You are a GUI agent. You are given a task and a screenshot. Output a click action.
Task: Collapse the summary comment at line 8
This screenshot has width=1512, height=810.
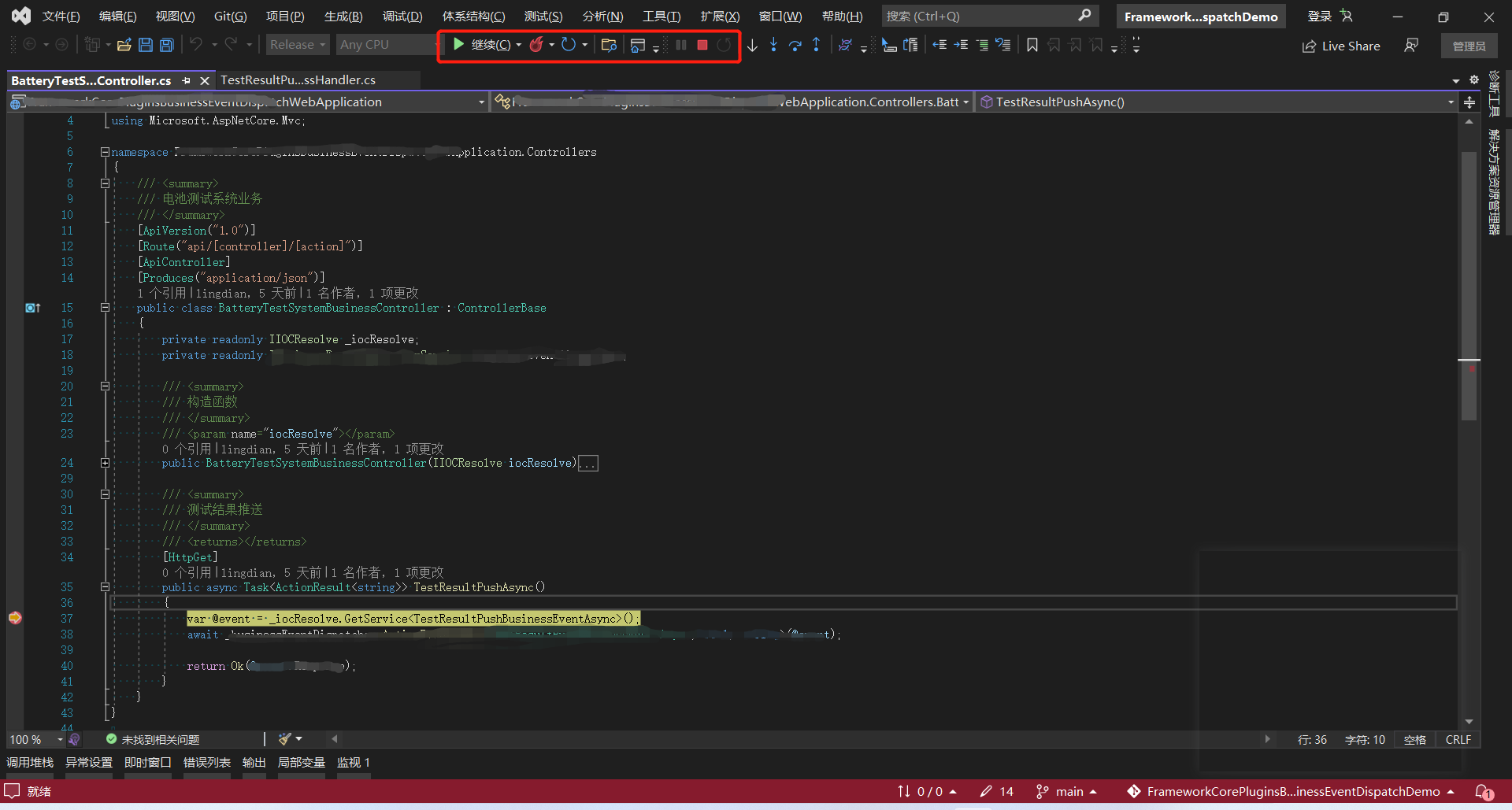105,183
